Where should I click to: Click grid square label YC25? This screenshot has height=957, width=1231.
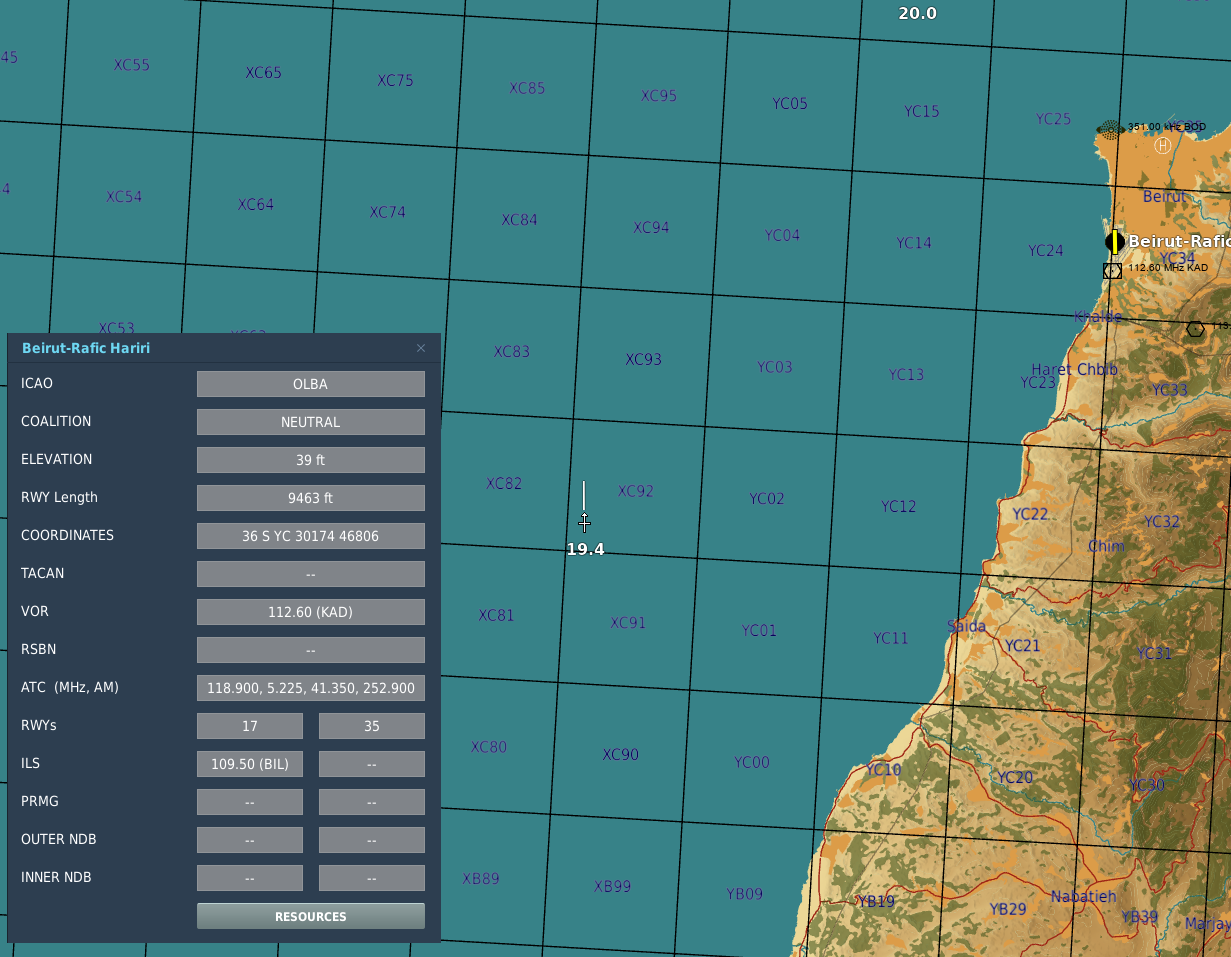tap(1054, 118)
